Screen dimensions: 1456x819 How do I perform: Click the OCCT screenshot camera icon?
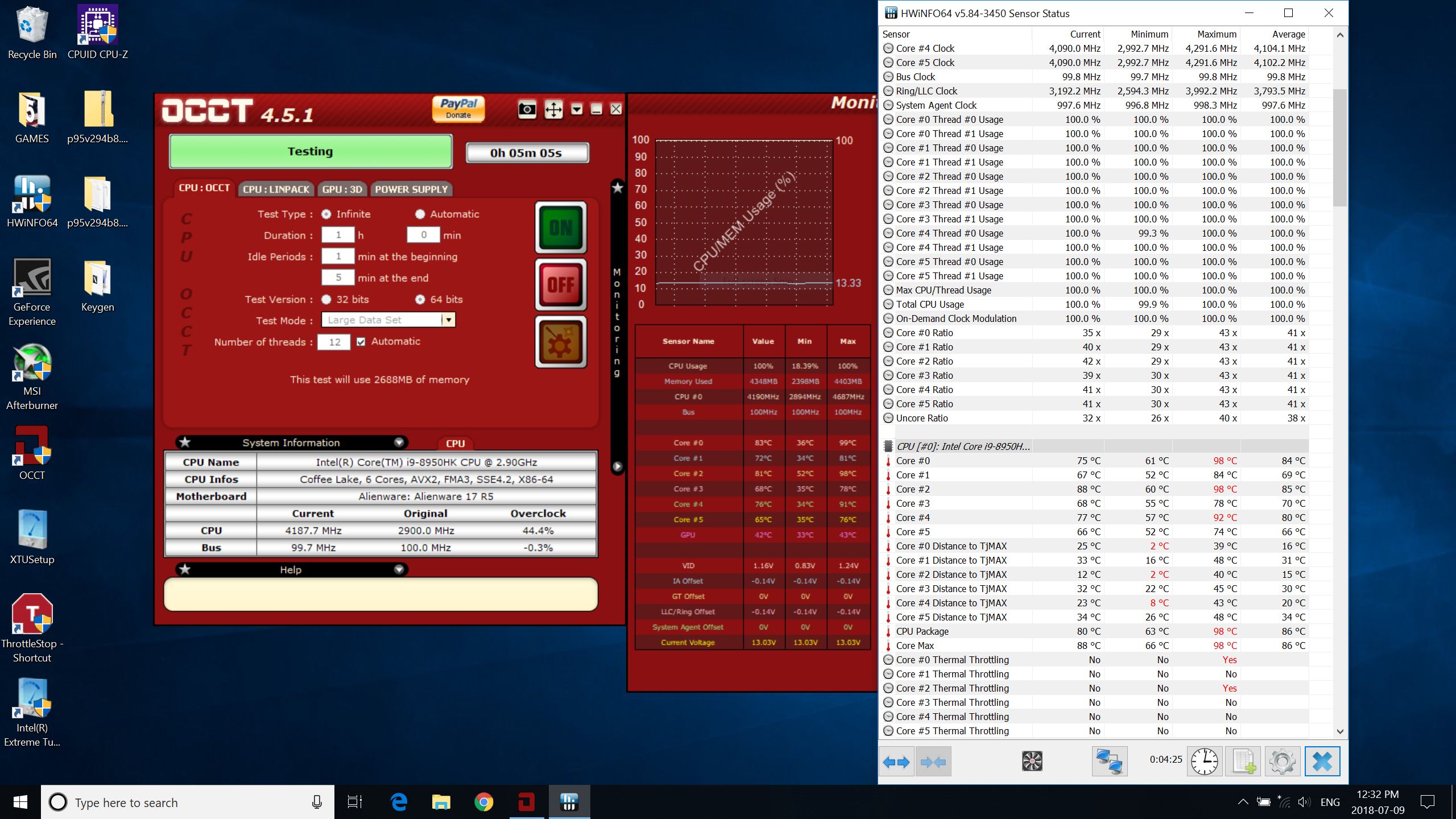[527, 109]
